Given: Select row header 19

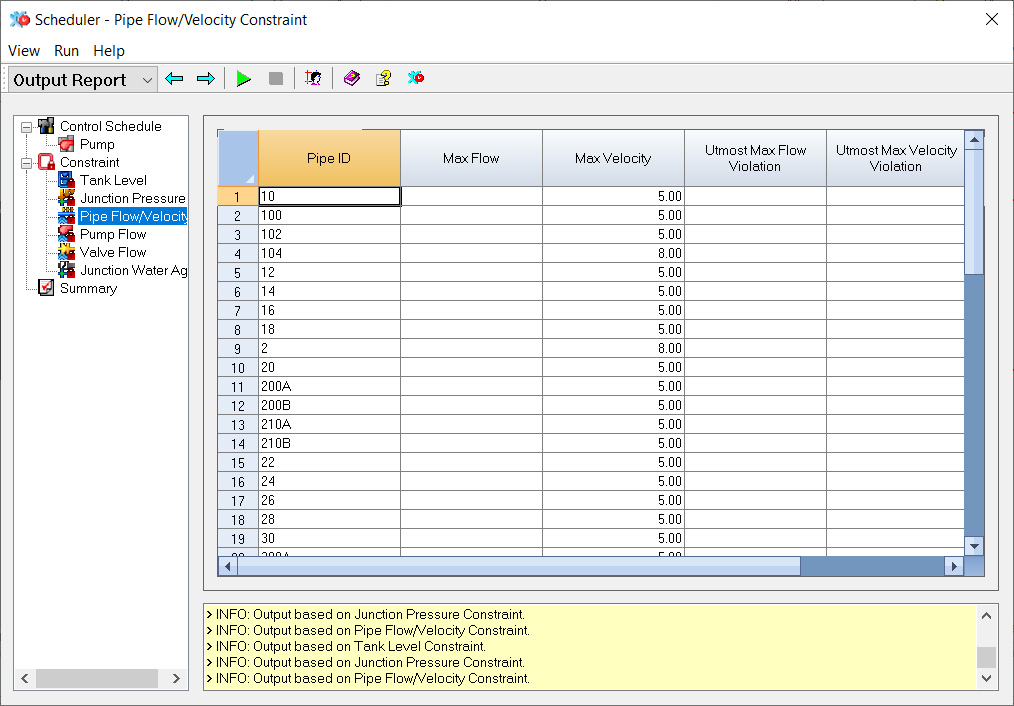Looking at the screenshot, I should [238, 539].
